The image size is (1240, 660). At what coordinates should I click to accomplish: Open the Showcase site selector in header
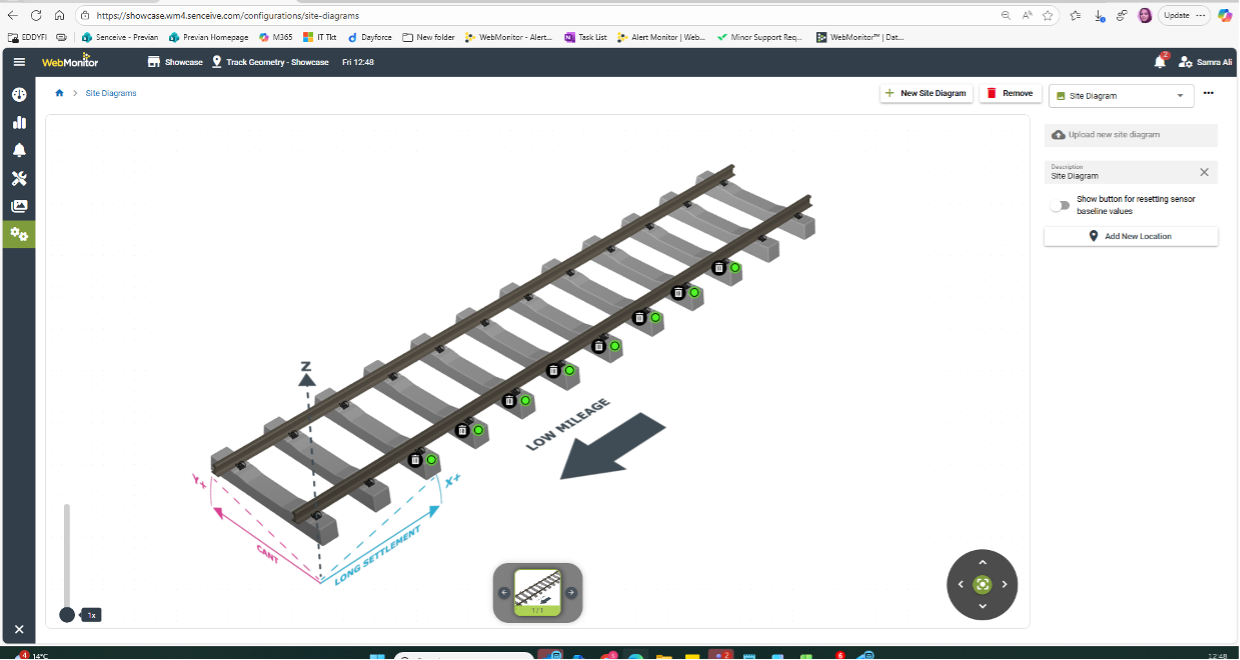pyautogui.click(x=175, y=62)
